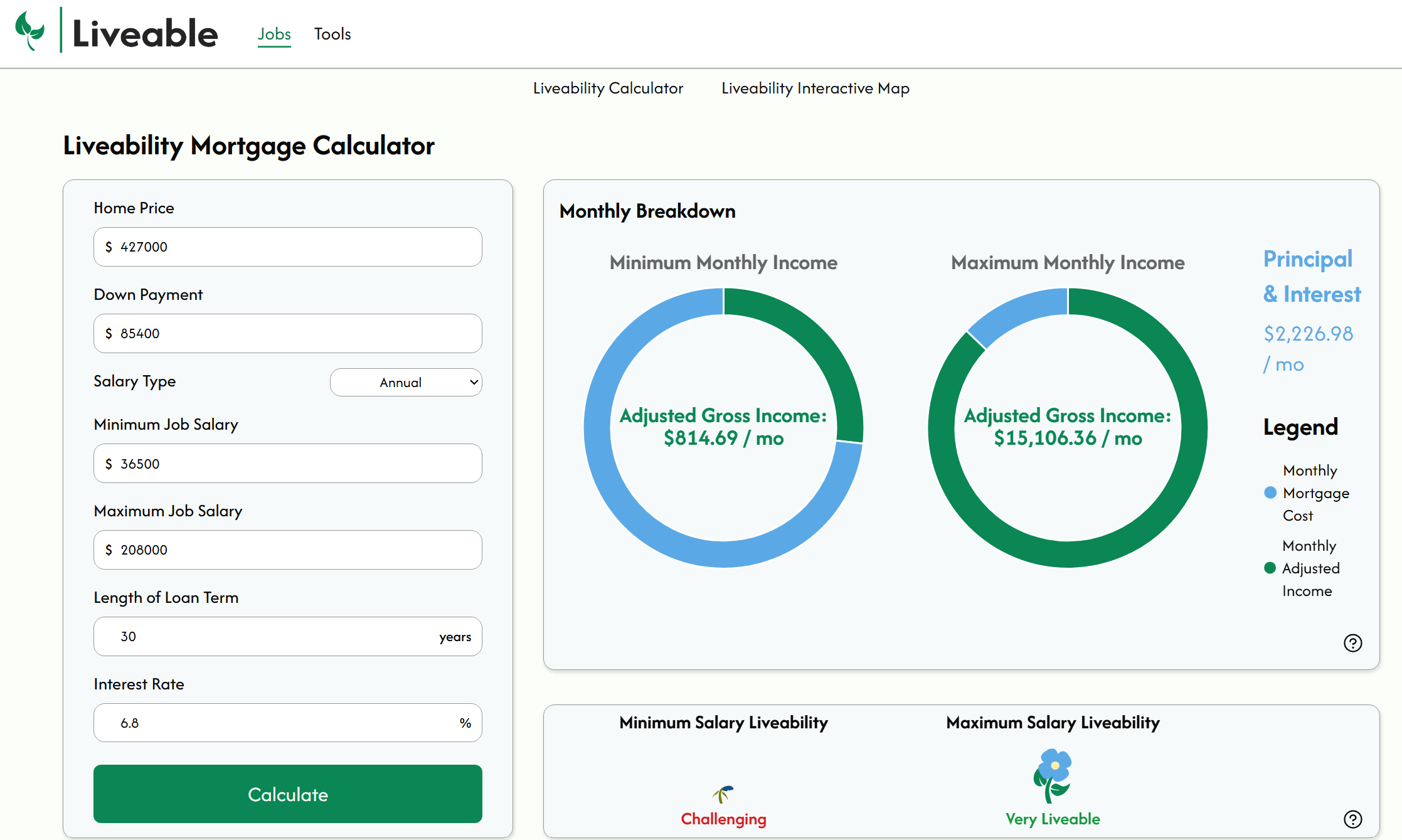1402x840 pixels.
Task: Click the Liveable brand name link
Action: (145, 33)
